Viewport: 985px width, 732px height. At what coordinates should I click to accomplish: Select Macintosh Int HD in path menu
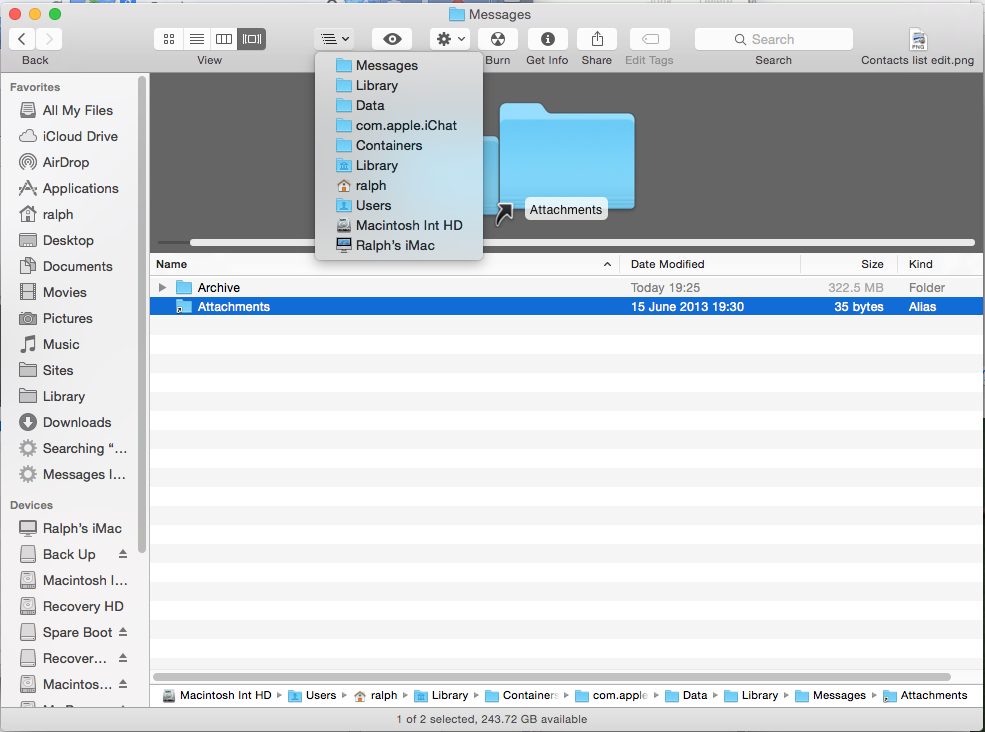click(x=399, y=226)
